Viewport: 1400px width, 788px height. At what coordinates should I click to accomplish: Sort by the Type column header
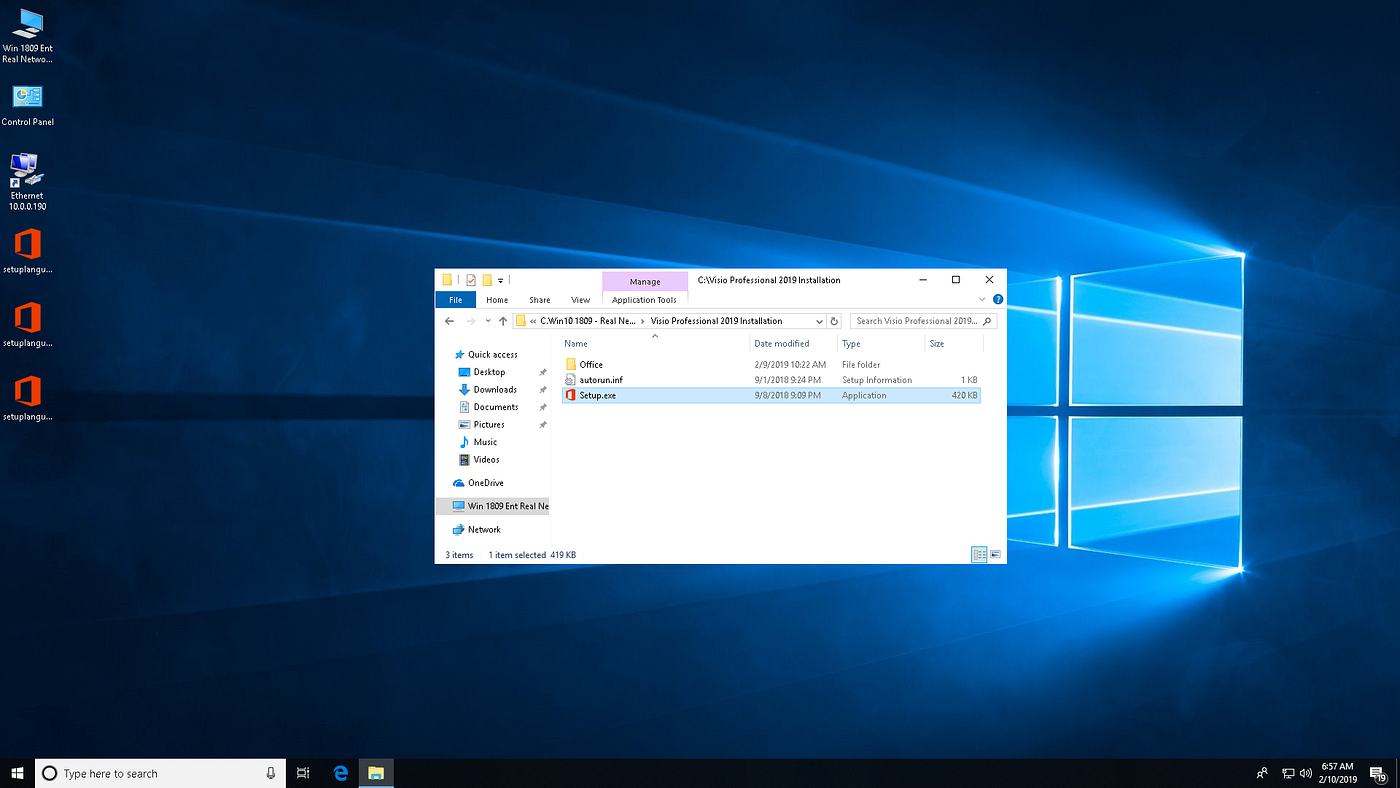click(881, 344)
